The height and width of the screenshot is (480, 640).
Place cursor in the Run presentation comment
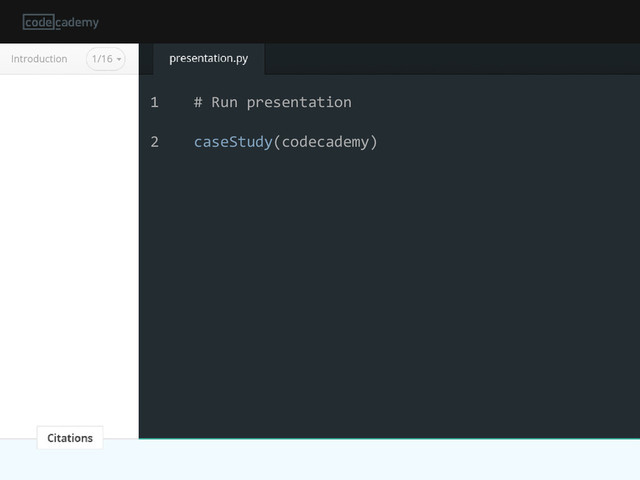coord(273,102)
